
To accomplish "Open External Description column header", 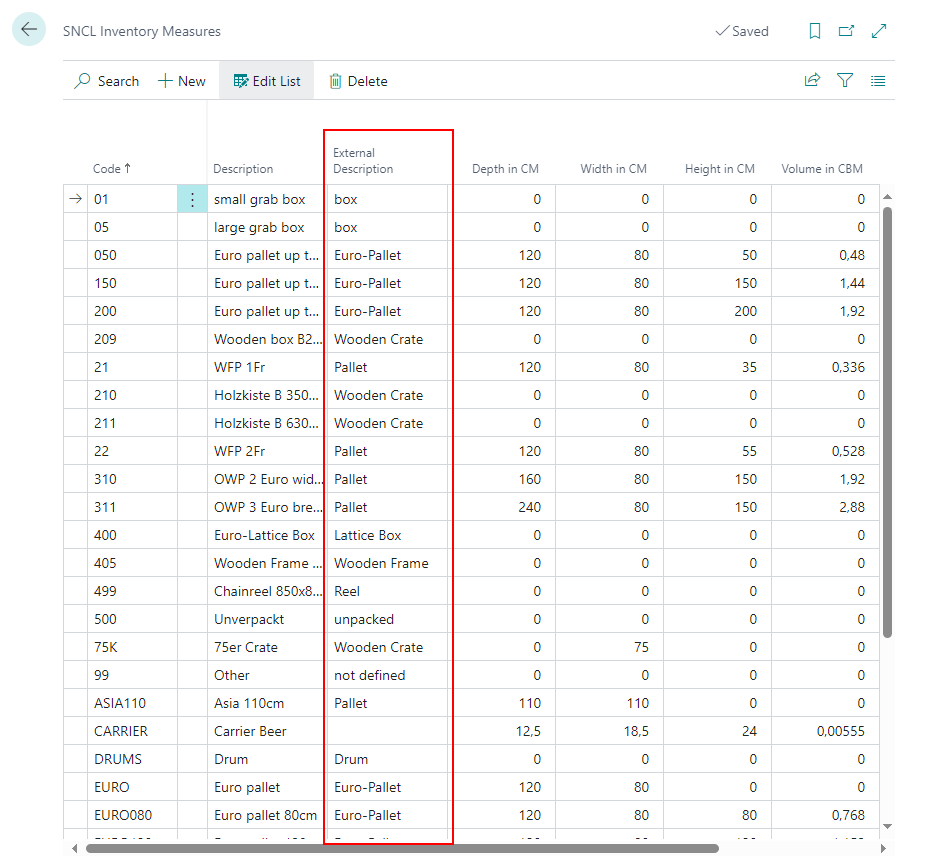I will point(363,161).
